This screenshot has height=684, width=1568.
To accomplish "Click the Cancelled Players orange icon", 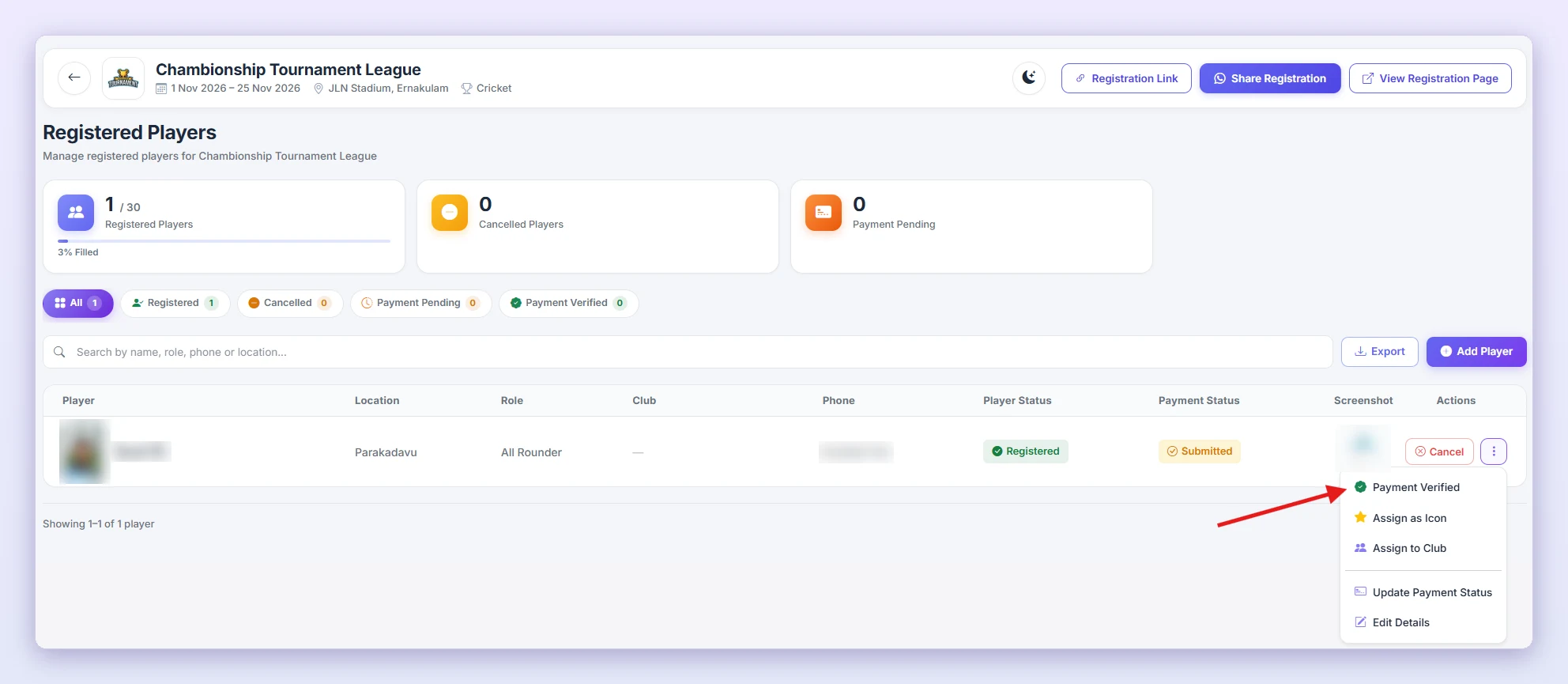I will click(450, 213).
